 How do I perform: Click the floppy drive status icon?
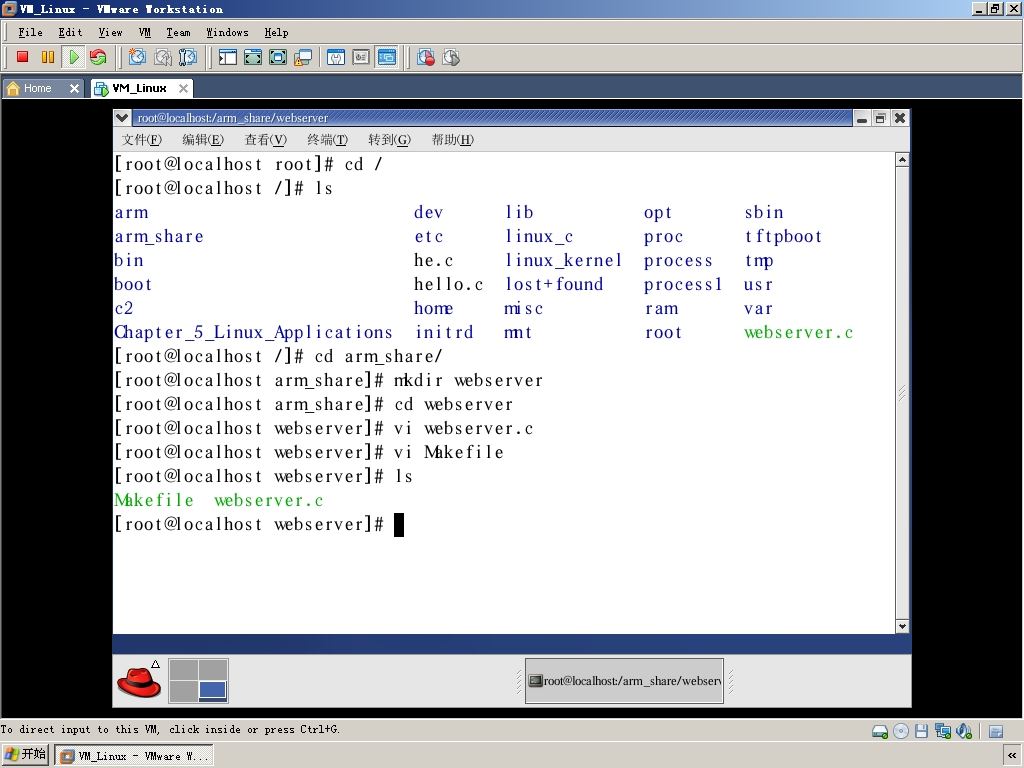click(921, 731)
